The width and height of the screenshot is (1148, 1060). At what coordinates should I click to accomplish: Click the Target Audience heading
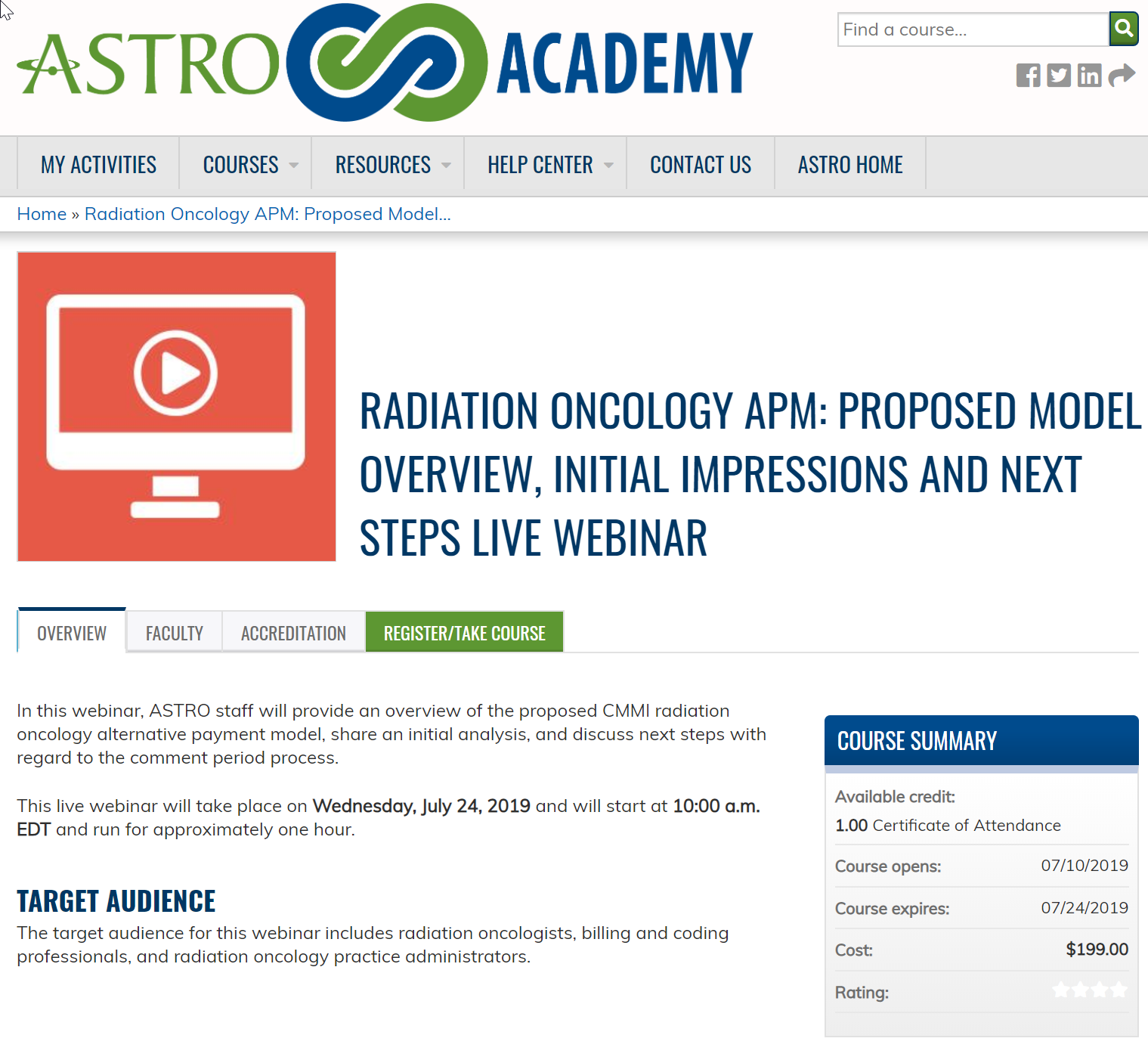click(x=116, y=900)
